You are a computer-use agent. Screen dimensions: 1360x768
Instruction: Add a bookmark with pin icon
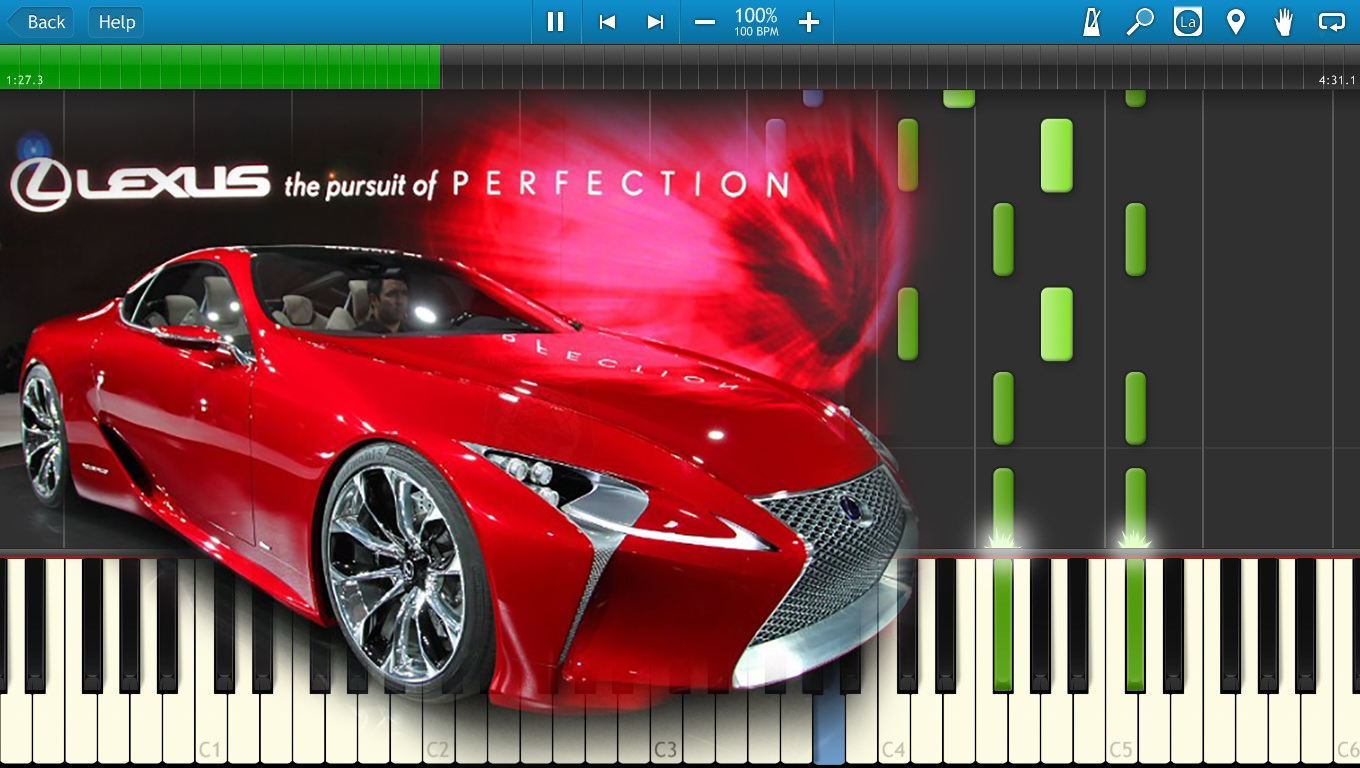[1236, 22]
